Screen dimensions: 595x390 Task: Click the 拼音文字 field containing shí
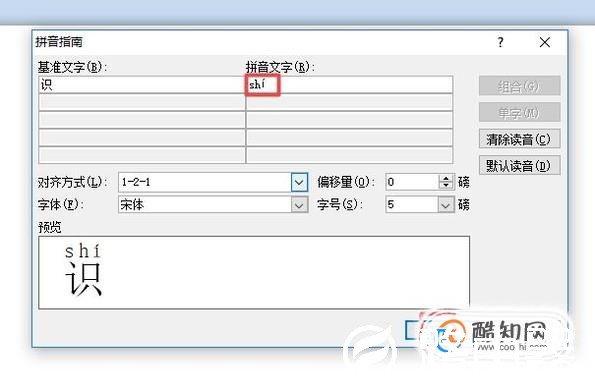tap(349, 85)
